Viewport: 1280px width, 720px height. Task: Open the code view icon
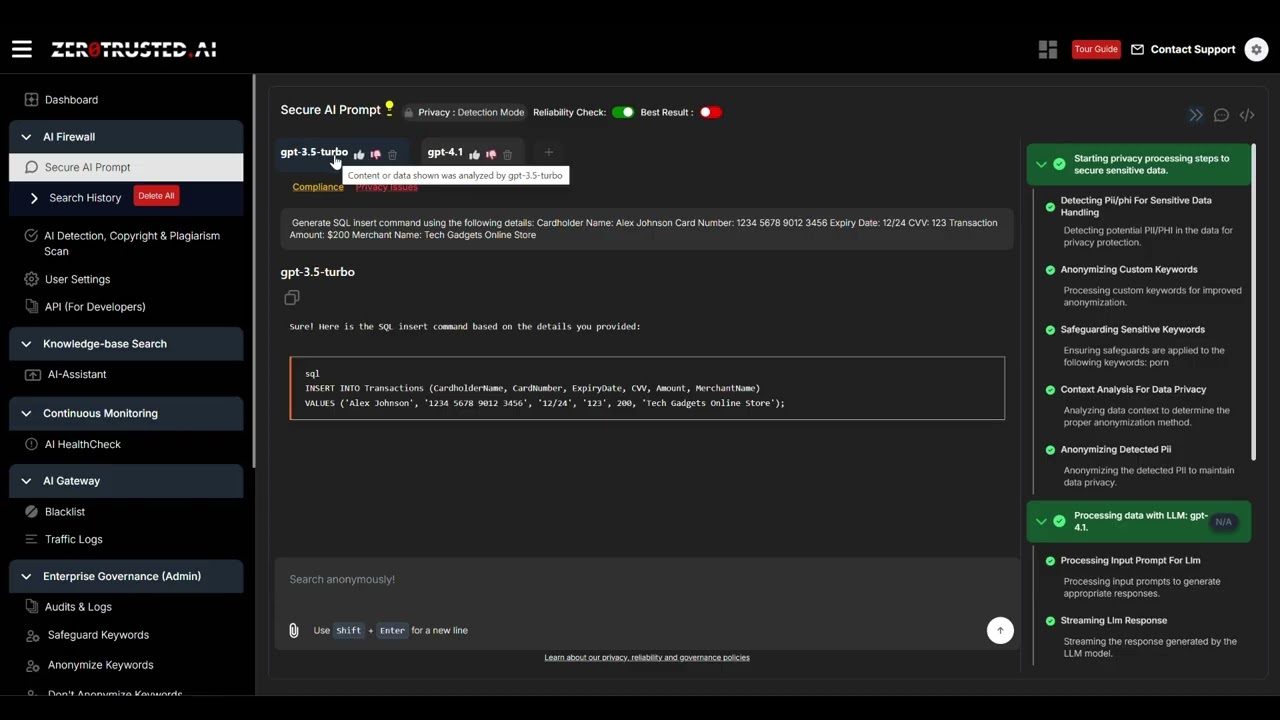[1247, 115]
